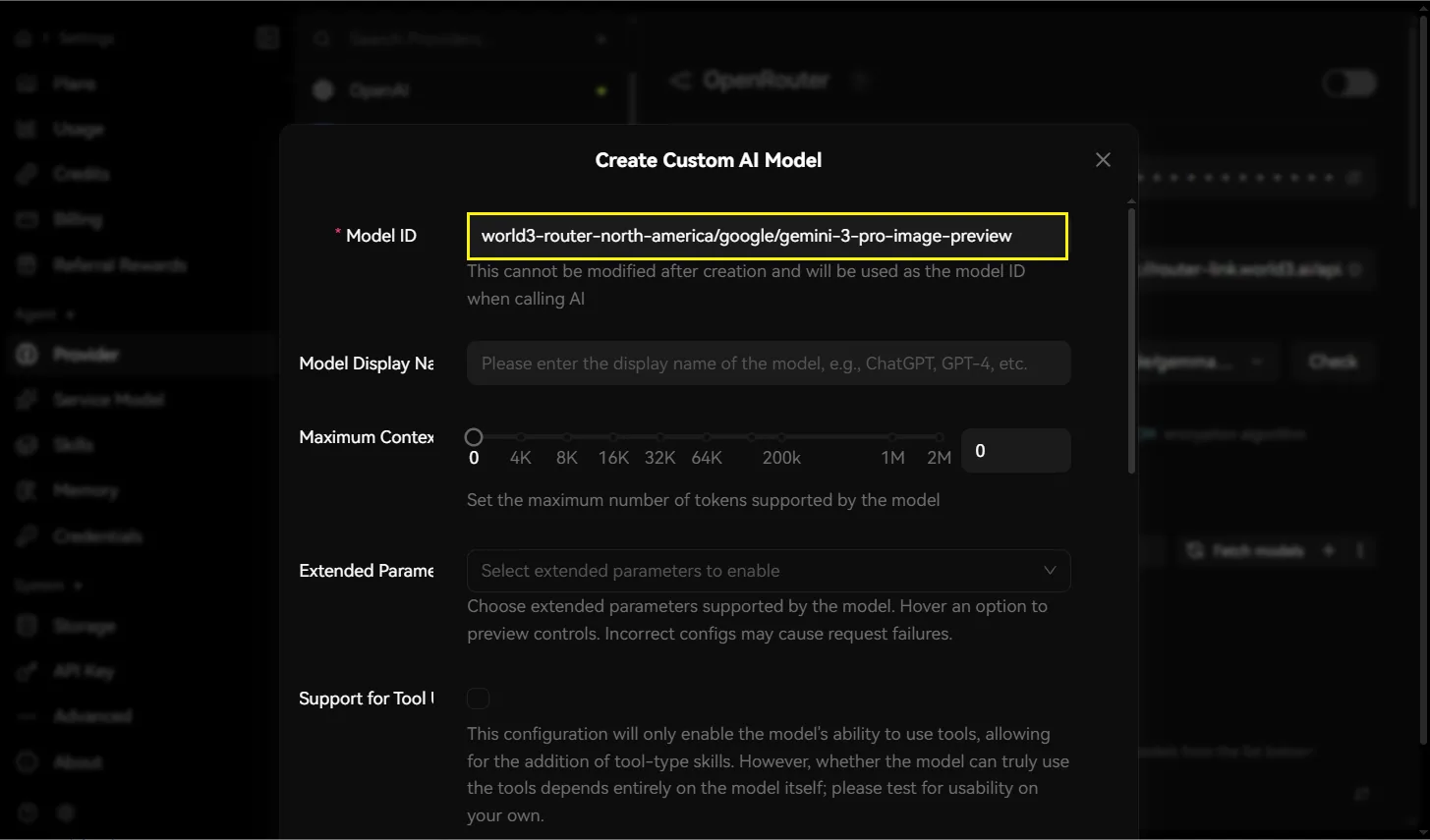The width and height of the screenshot is (1430, 840).
Task: Focus the Model Display Name field
Action: coord(769,364)
